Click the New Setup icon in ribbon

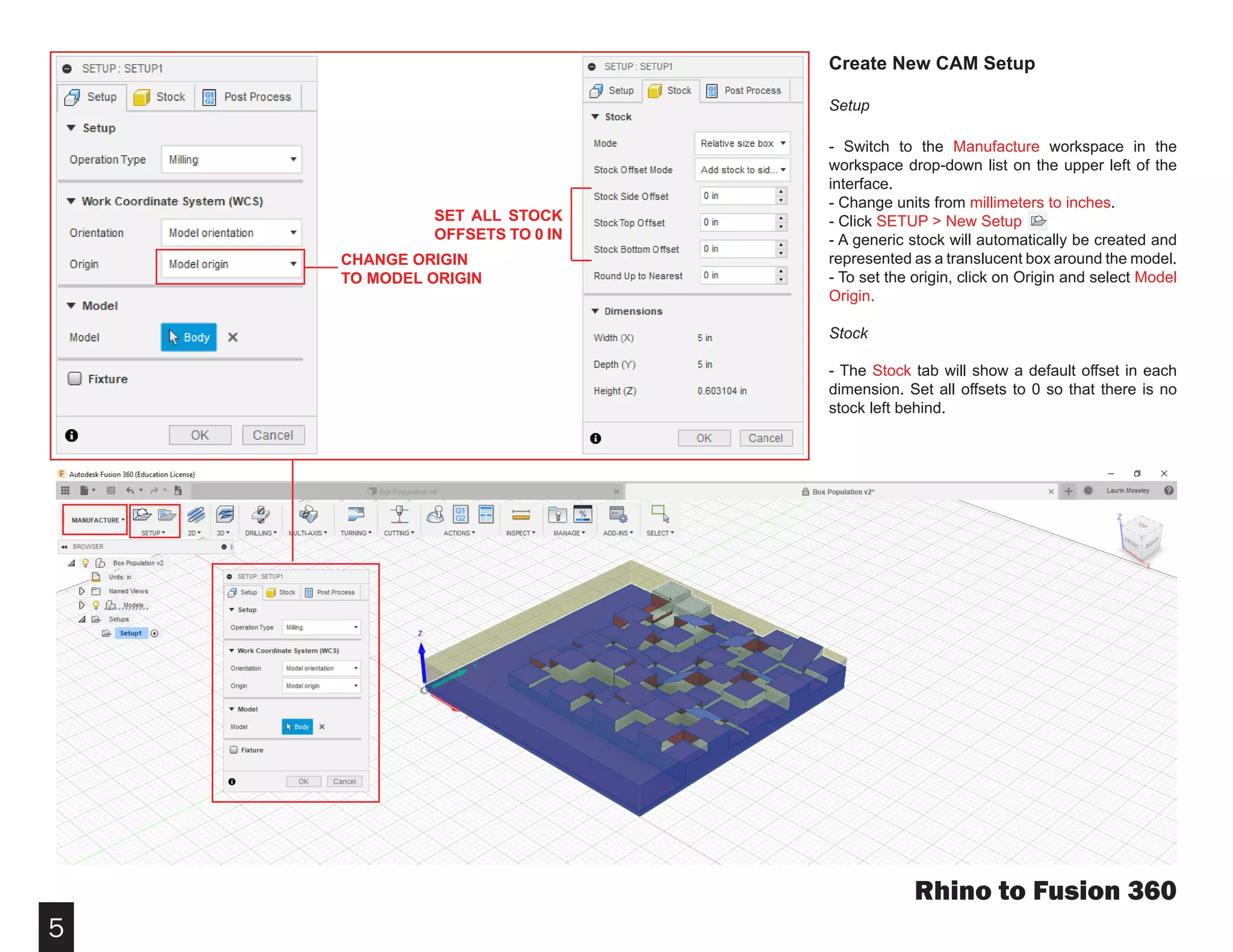pos(142,515)
